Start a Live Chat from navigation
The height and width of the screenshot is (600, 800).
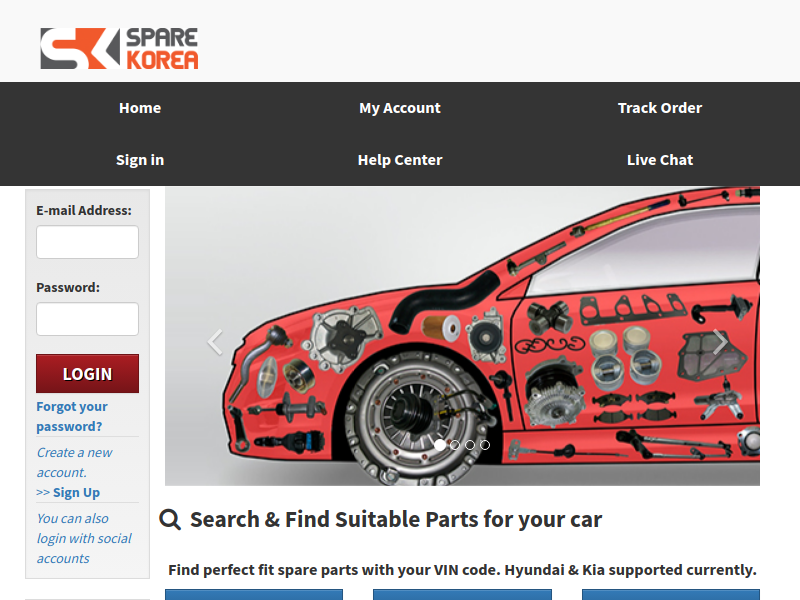click(x=660, y=160)
